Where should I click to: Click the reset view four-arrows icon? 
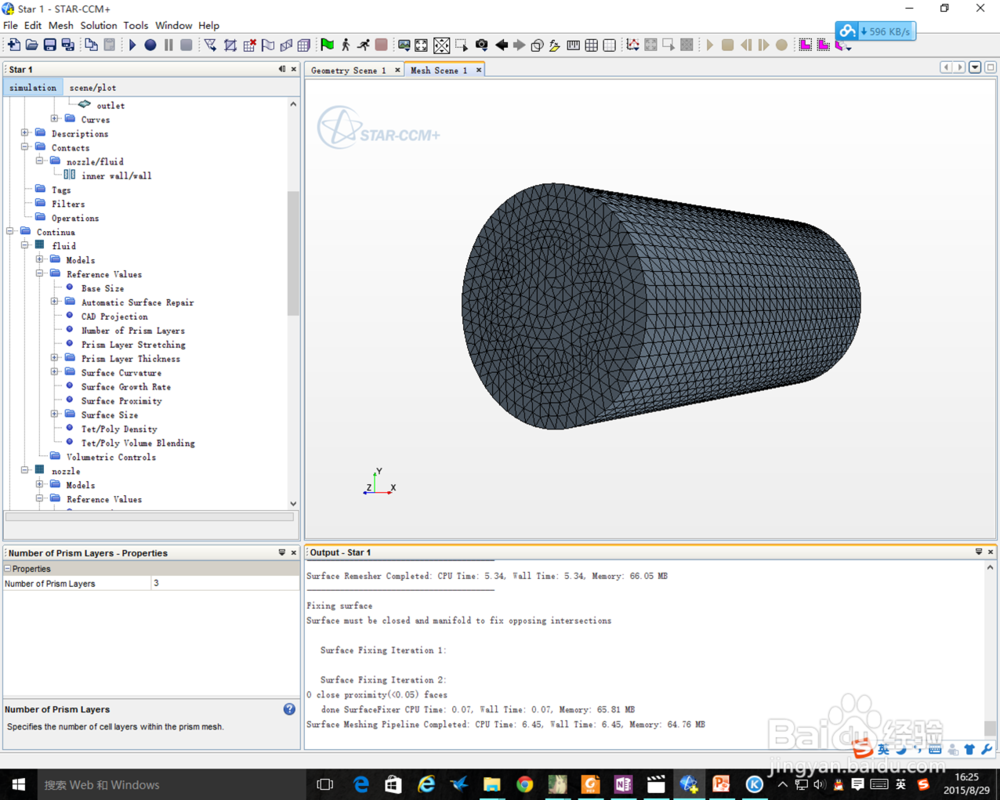click(x=421, y=45)
